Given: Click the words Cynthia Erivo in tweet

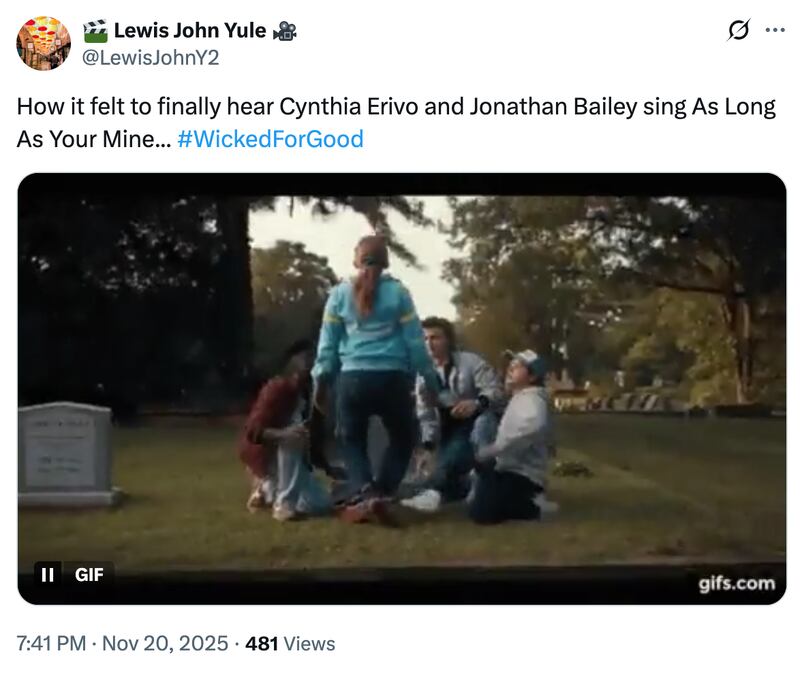Looking at the screenshot, I should pyautogui.click(x=346, y=107).
